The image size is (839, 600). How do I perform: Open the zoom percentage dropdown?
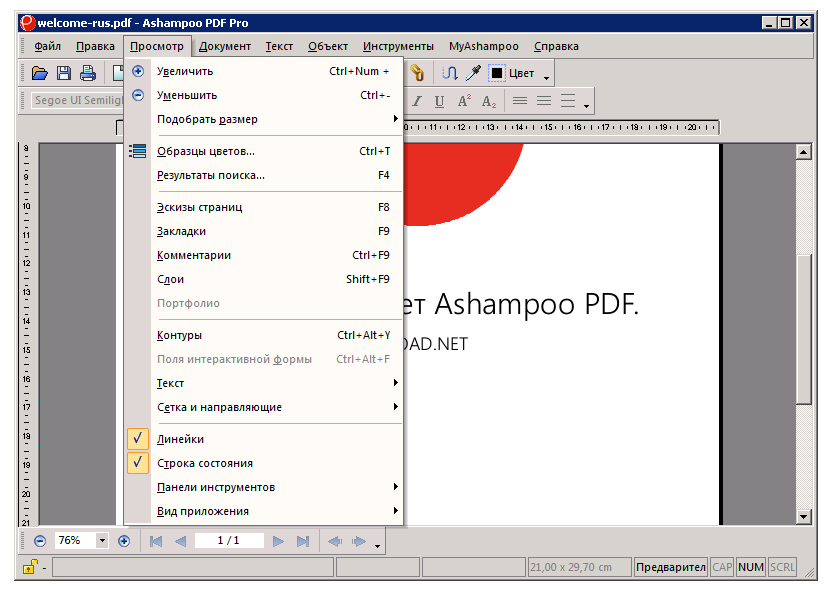104,541
